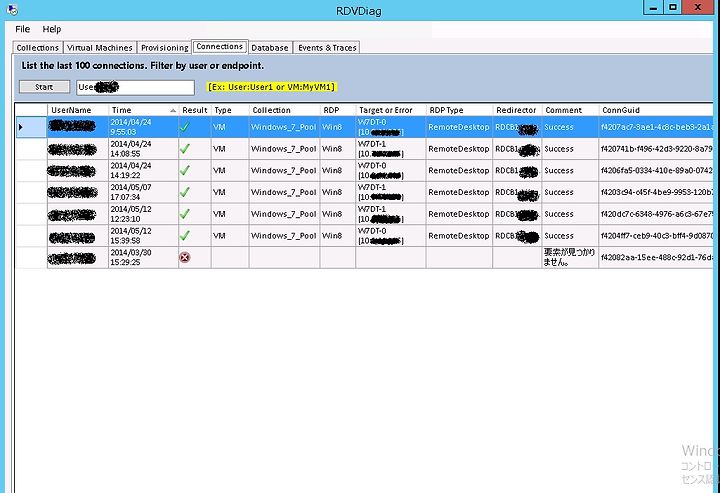Click the Target or Error column header
The height and width of the screenshot is (493, 720).
point(391,110)
